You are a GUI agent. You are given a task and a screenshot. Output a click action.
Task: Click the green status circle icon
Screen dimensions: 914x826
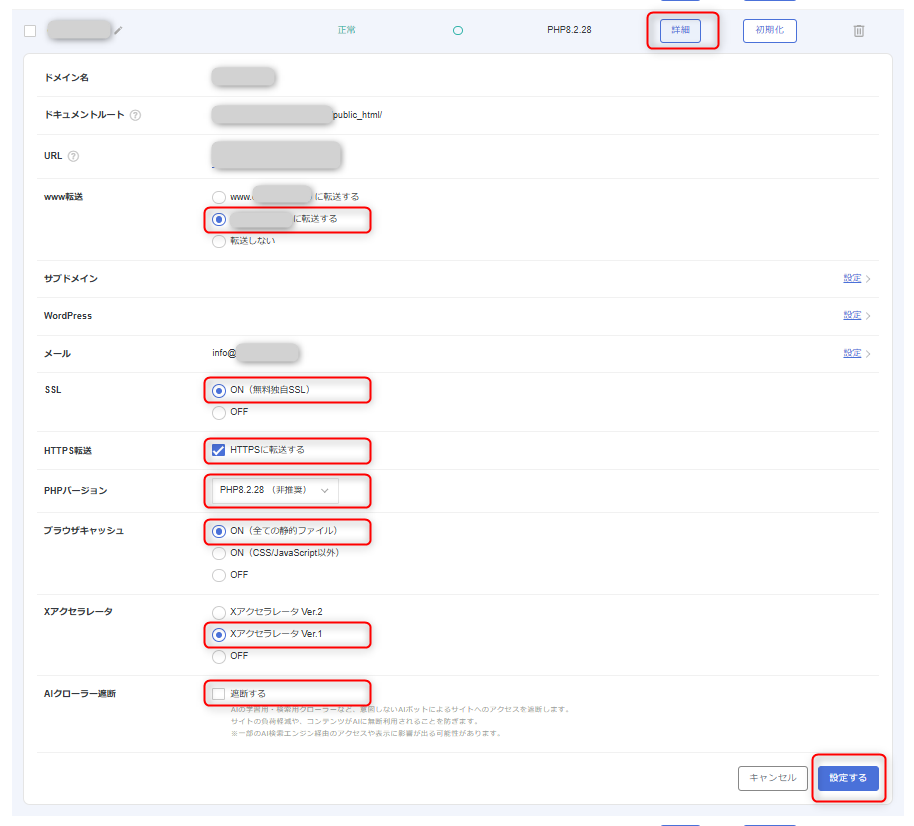(458, 31)
